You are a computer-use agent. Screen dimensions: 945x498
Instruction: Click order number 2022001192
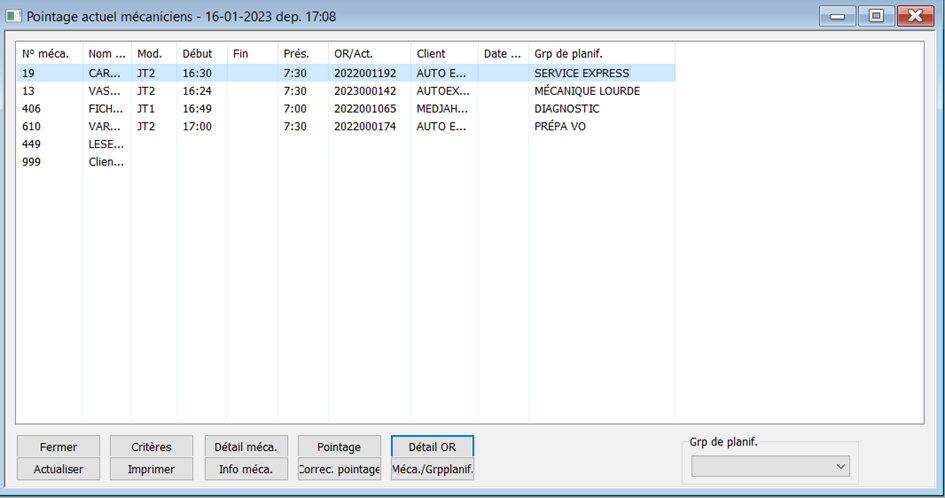365,73
